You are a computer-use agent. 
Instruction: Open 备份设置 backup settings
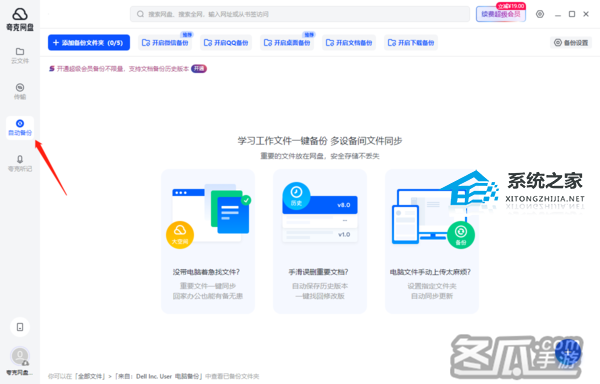[x=571, y=42]
